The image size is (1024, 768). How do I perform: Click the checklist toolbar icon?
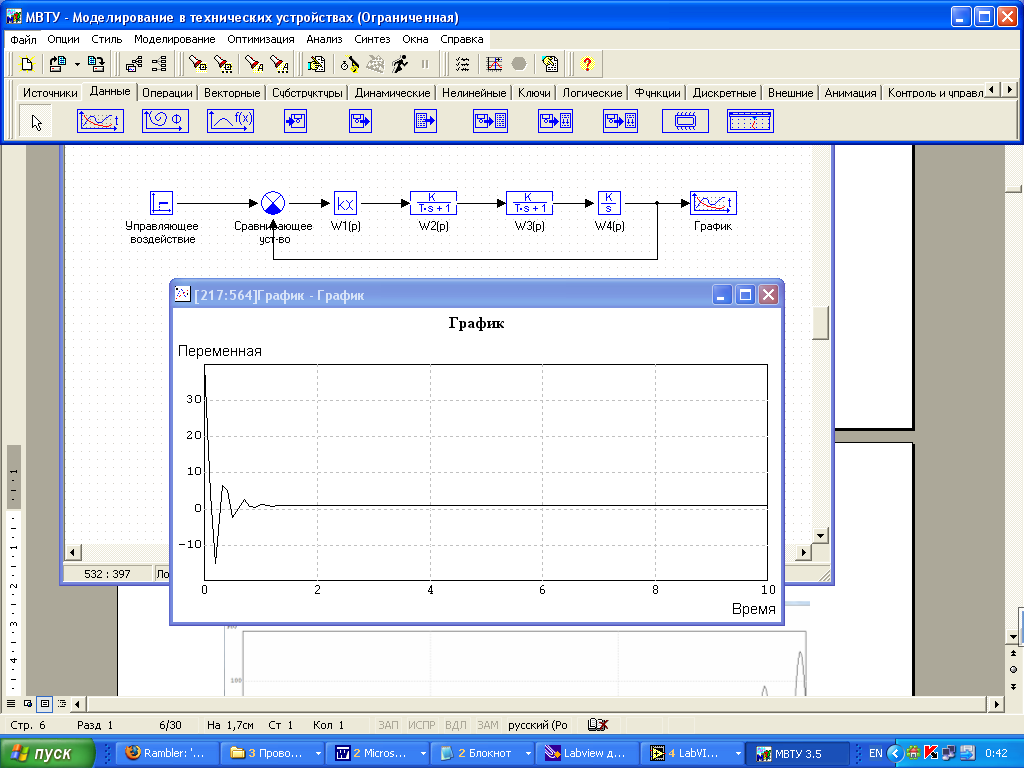point(462,64)
